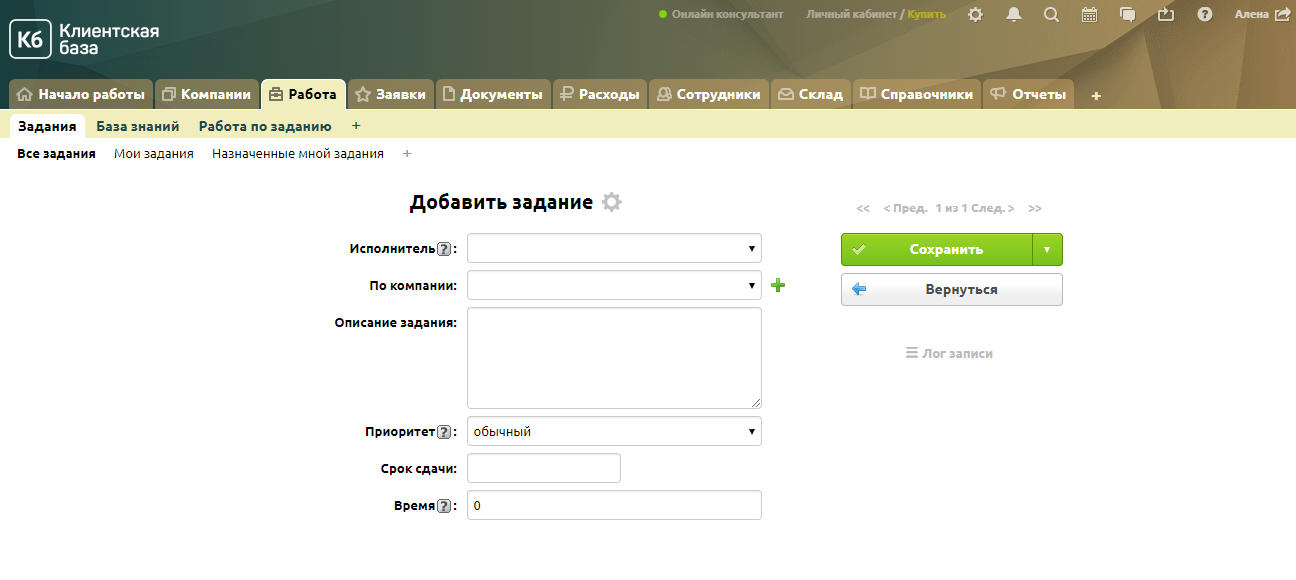The height and width of the screenshot is (580, 1296).
Task: Click the search magnifier icon
Action: 1051,14
